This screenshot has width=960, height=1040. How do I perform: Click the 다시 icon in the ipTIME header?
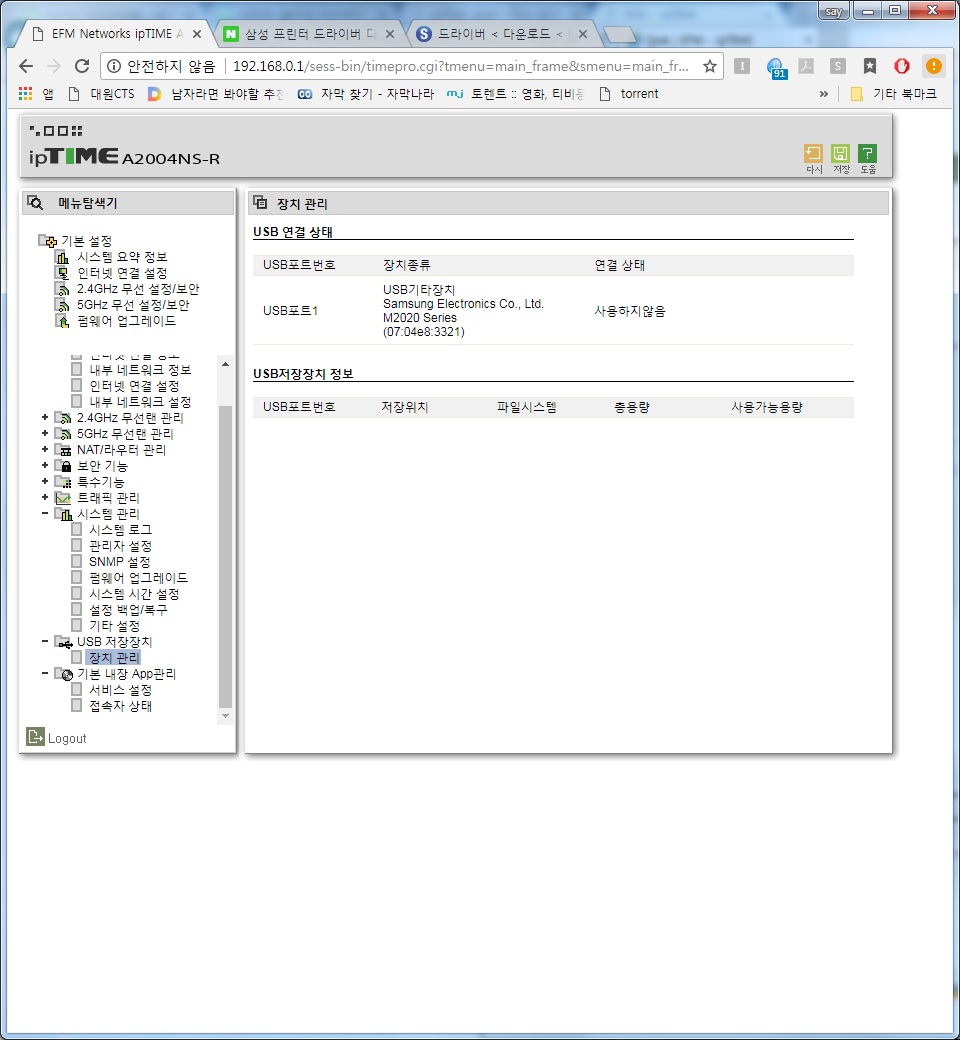click(x=813, y=159)
